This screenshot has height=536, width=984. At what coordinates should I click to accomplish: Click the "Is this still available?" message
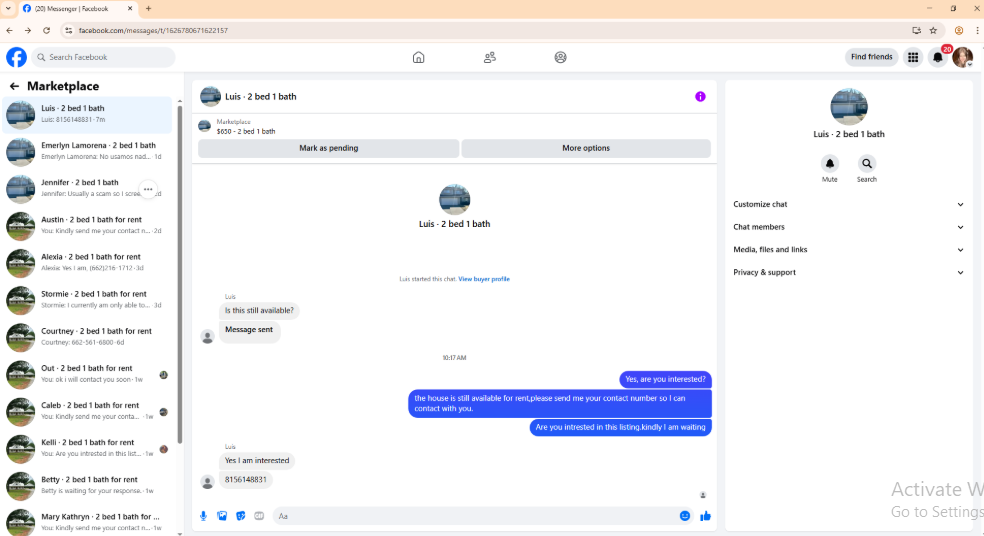(x=259, y=311)
